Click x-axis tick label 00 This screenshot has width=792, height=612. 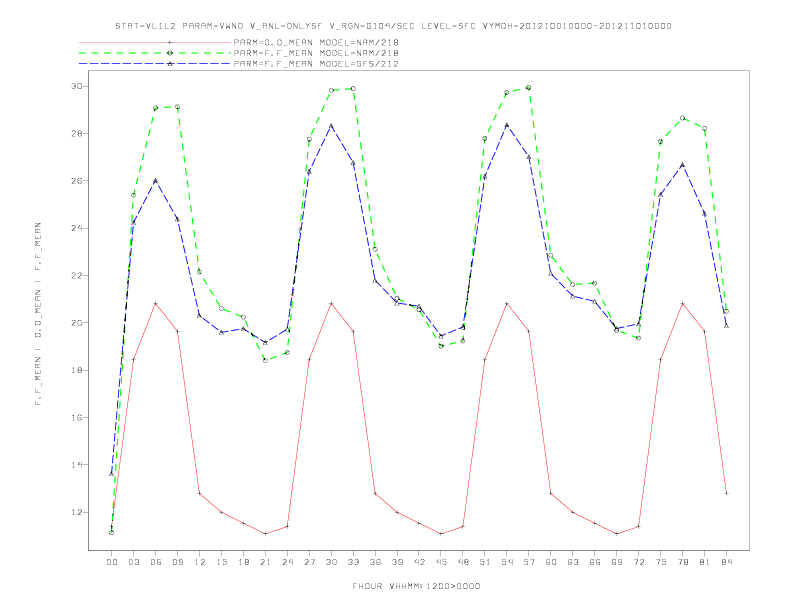coord(112,562)
